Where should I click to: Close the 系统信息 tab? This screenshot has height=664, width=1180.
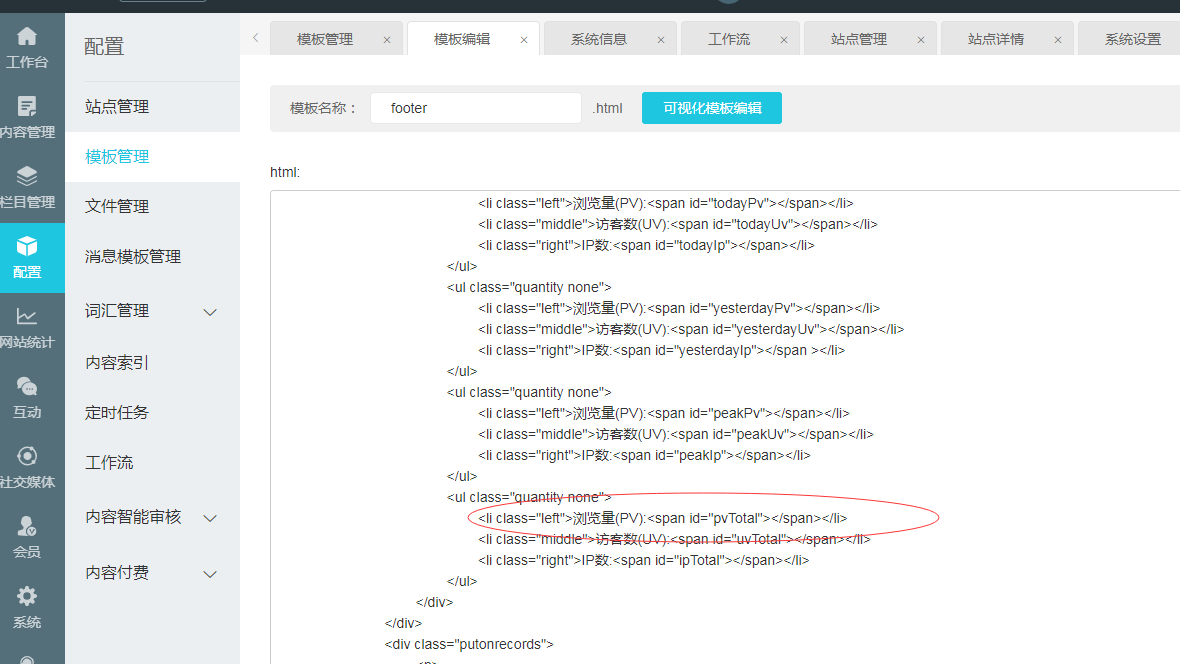pyautogui.click(x=661, y=40)
